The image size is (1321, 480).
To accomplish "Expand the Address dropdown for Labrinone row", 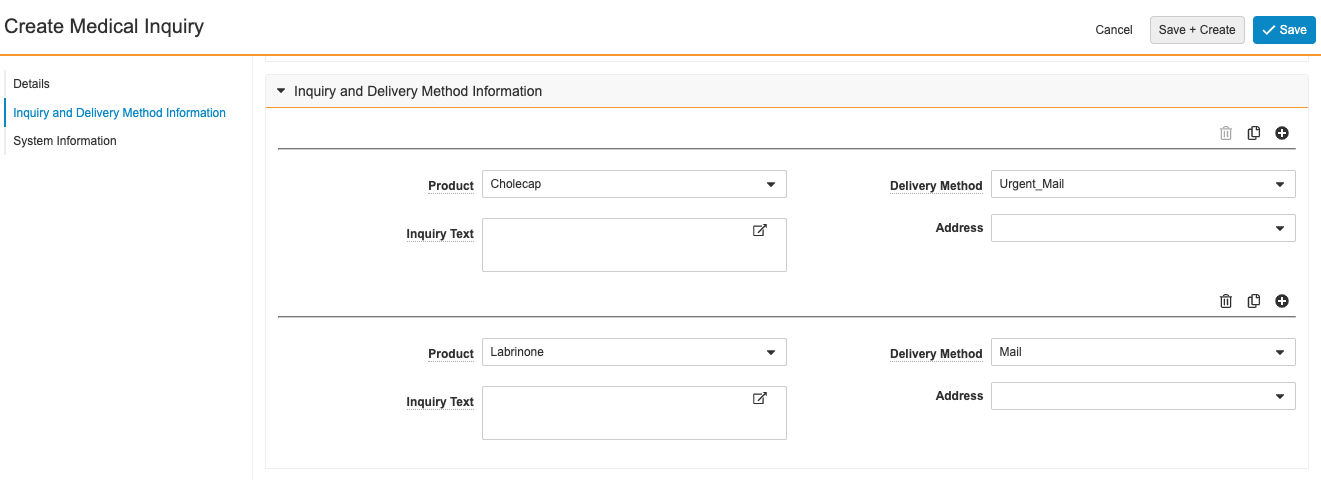I will [x=1142, y=396].
